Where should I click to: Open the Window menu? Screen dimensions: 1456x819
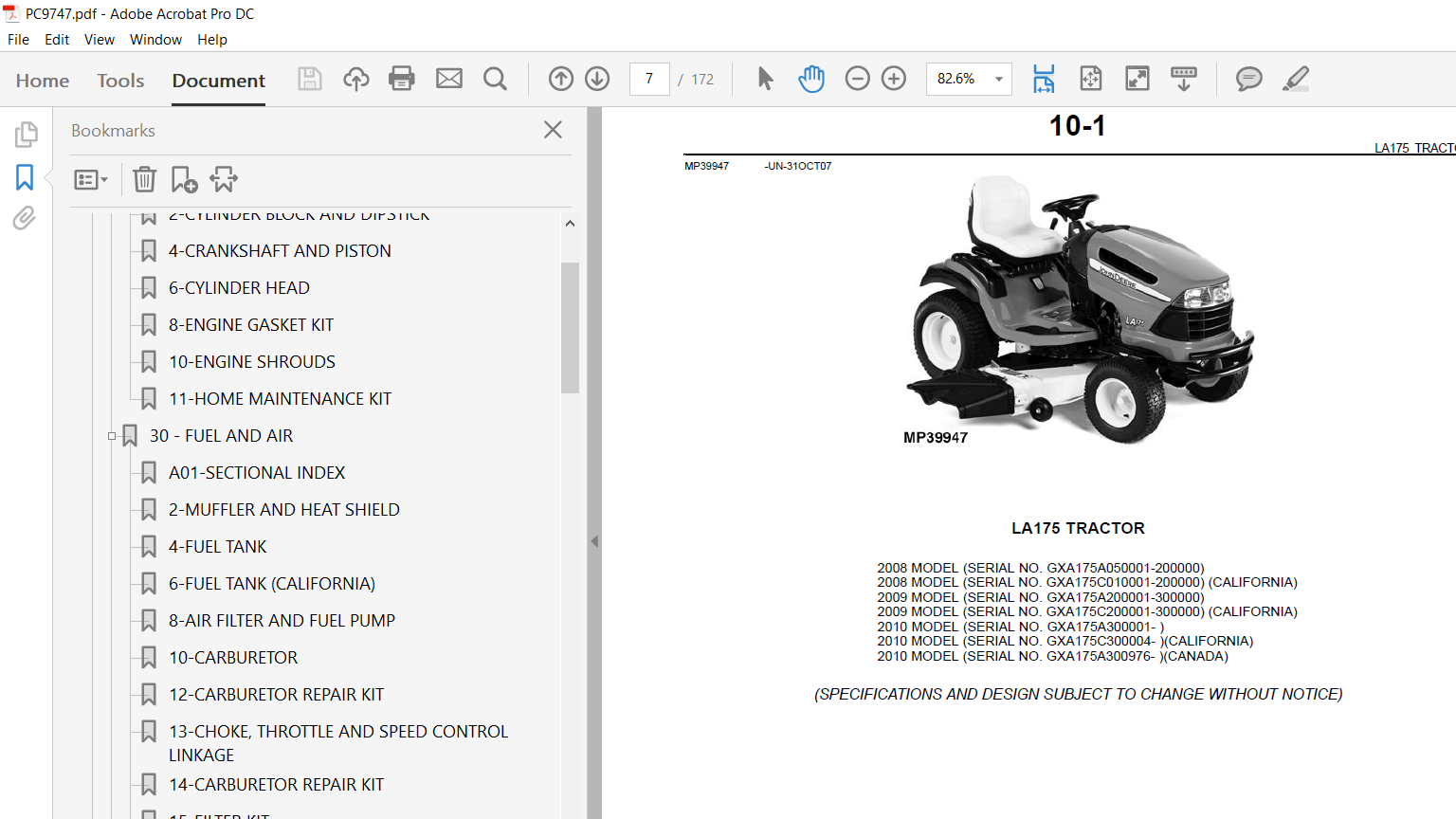point(155,40)
